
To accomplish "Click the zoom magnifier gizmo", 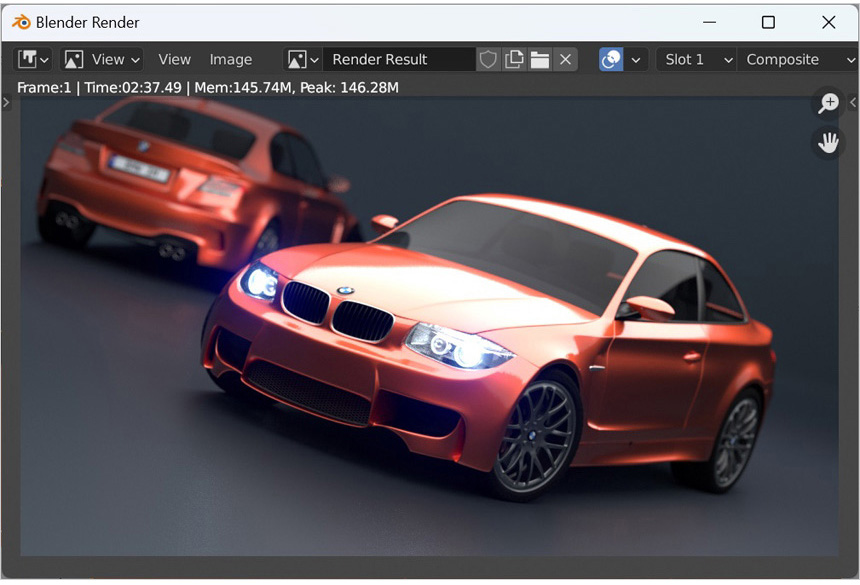I will click(828, 102).
